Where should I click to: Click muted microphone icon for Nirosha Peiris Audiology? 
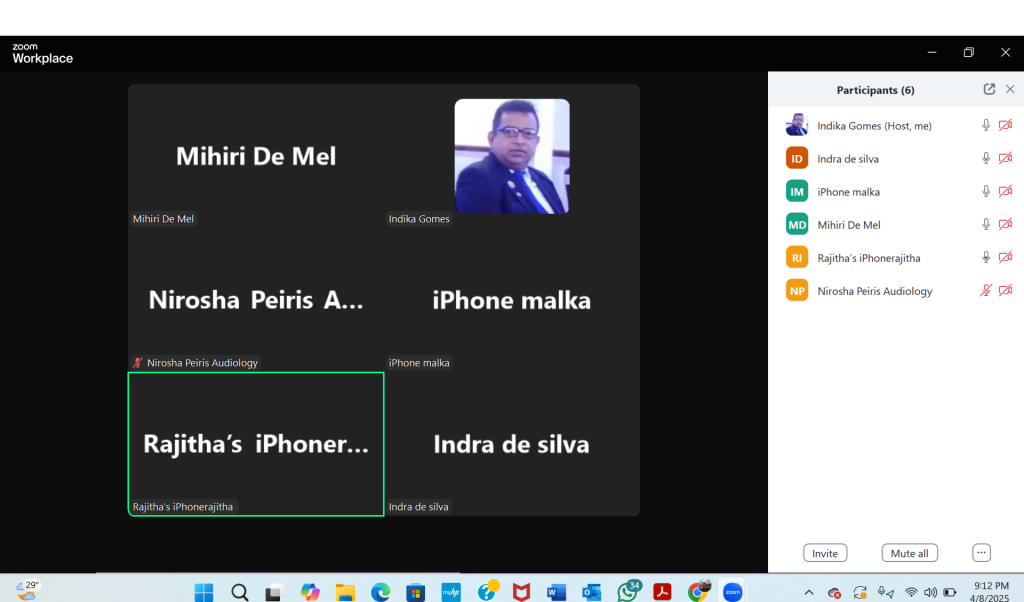point(985,291)
